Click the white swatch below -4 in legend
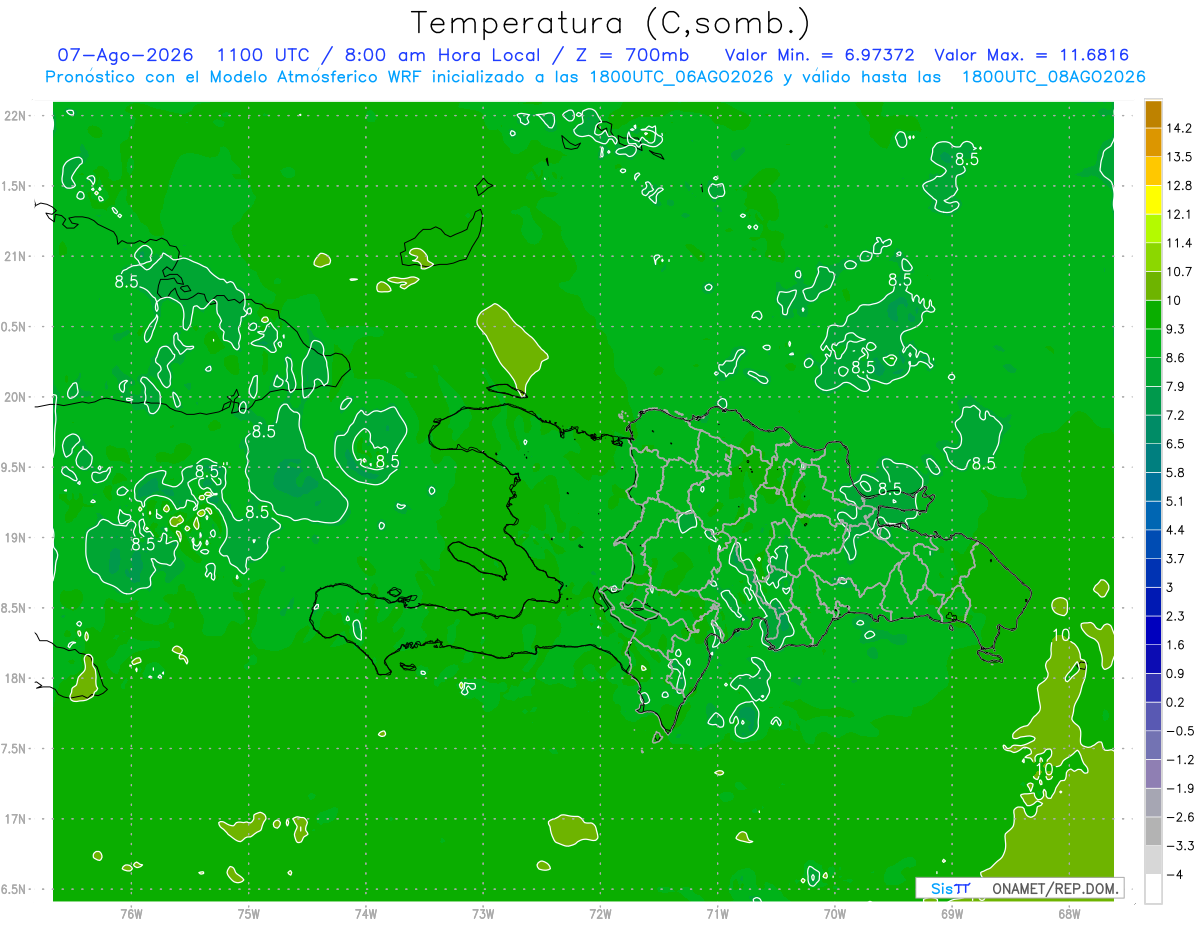Screen dimensions: 1200x927 [x=1153, y=889]
